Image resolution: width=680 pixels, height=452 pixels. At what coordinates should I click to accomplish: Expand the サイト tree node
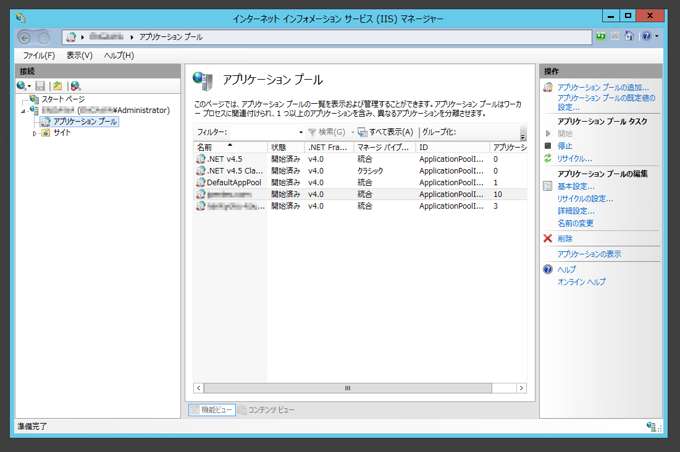pos(35,134)
